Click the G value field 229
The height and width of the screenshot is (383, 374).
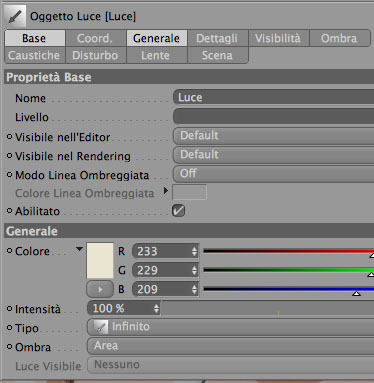pyautogui.click(x=161, y=270)
